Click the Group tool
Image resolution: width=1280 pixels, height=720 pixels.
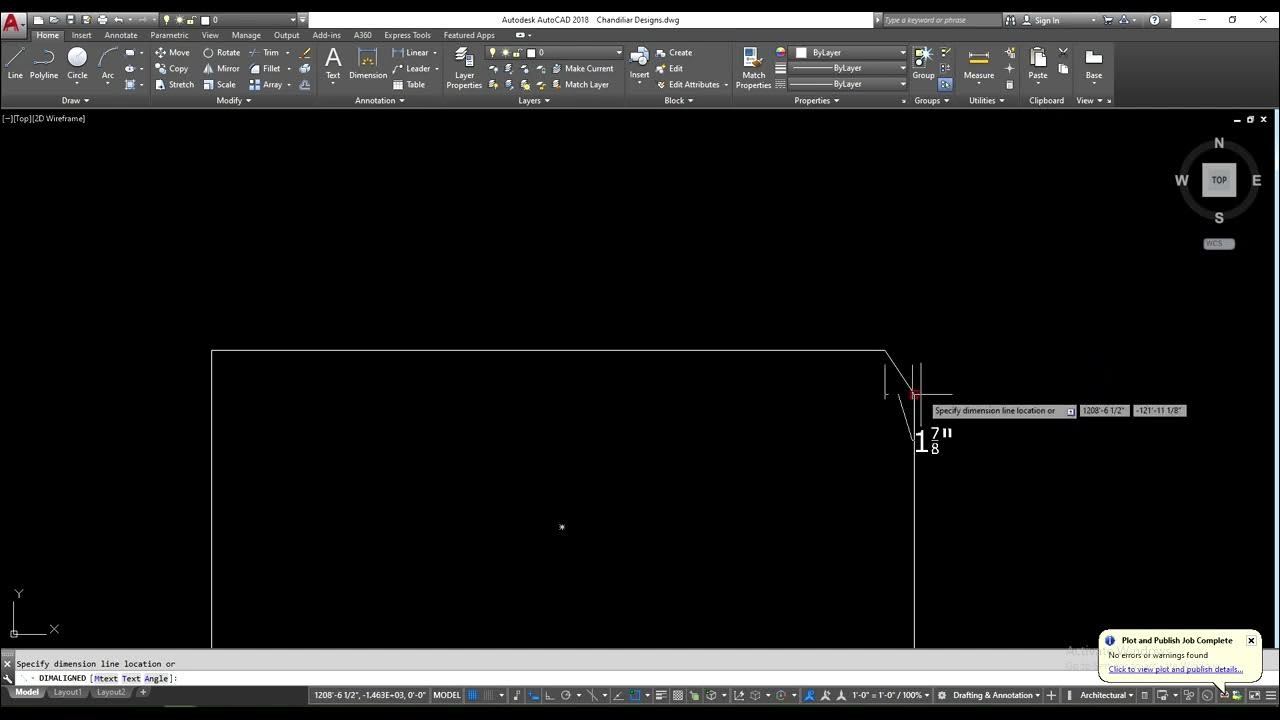tap(923, 63)
